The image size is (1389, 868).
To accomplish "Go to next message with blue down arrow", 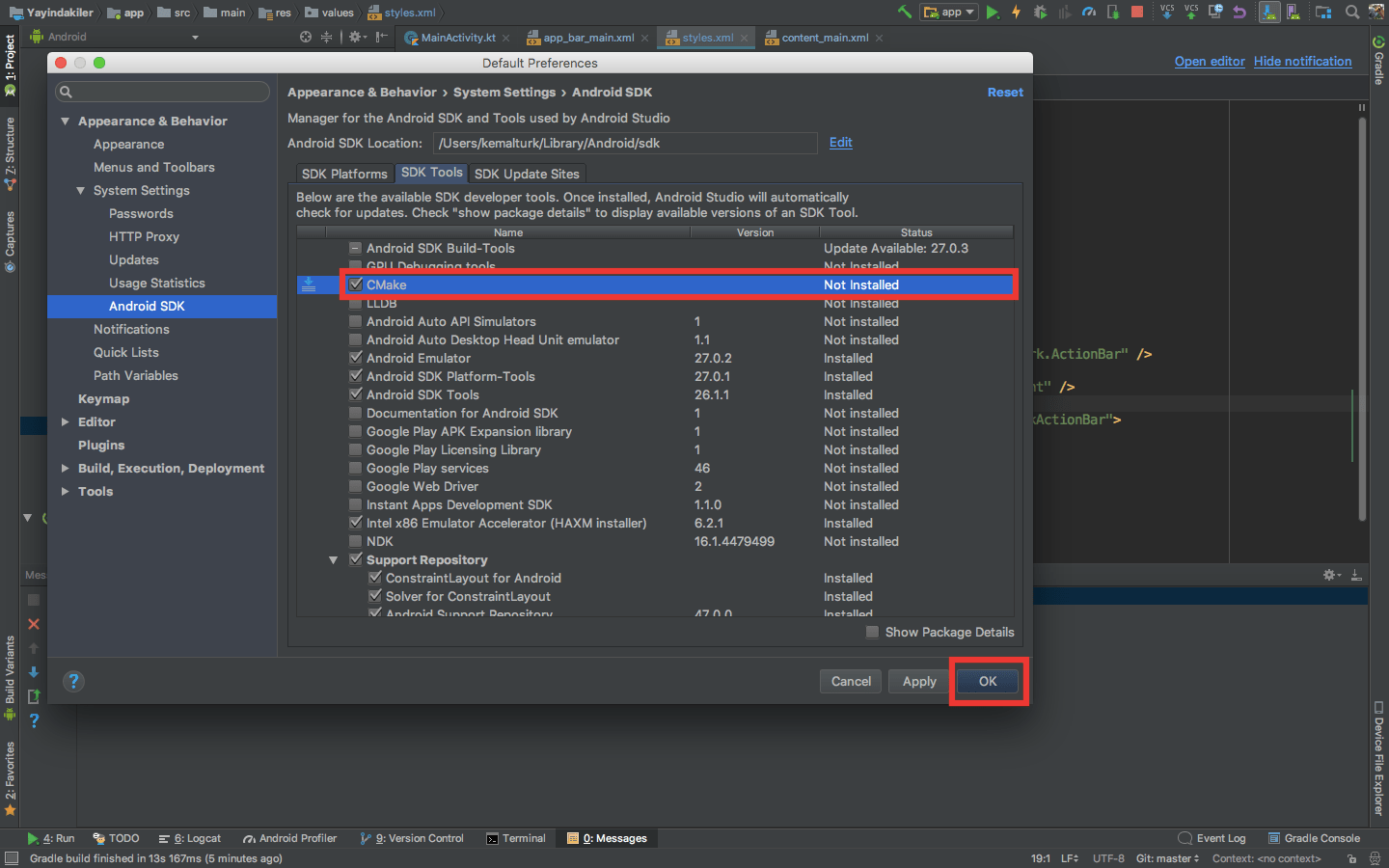I will 34,672.
